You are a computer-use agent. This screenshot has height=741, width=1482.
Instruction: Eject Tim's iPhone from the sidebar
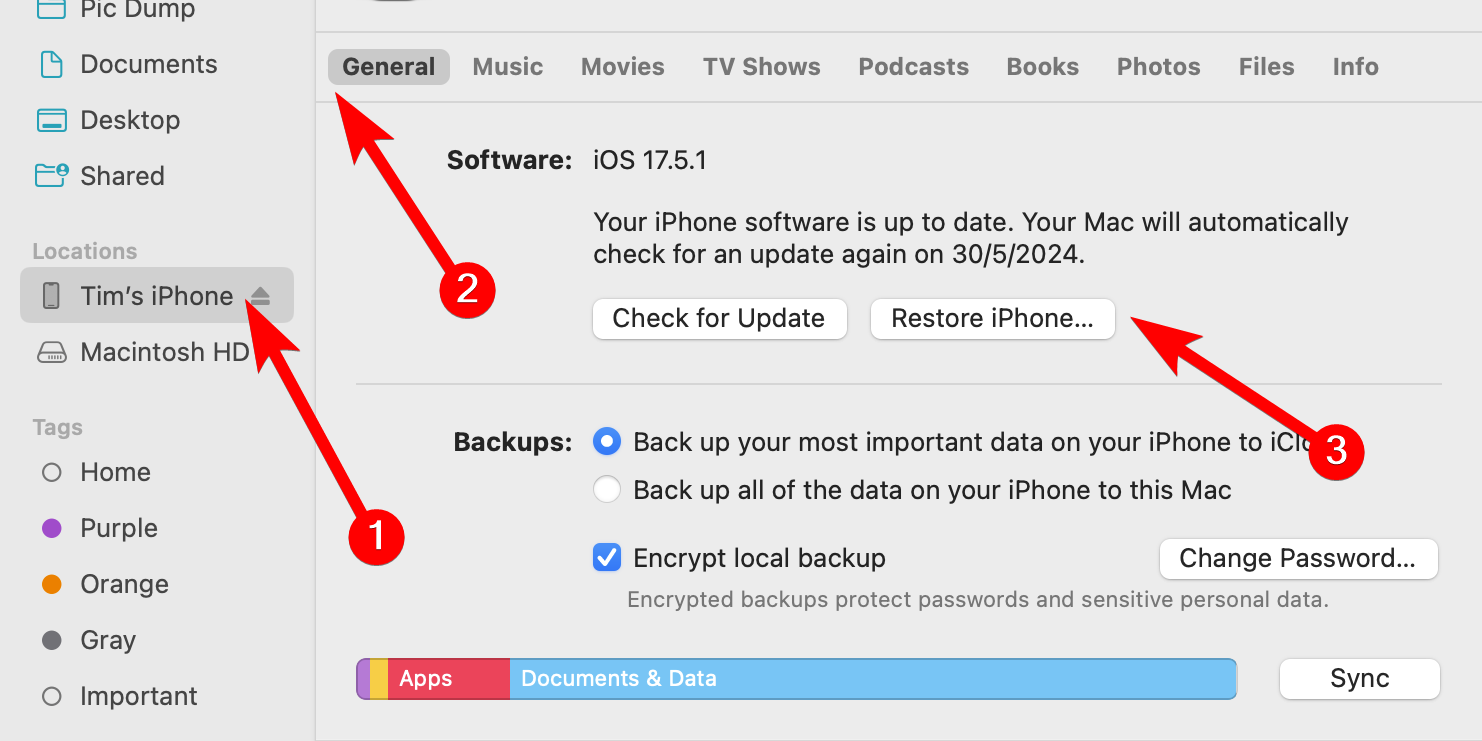[260, 295]
